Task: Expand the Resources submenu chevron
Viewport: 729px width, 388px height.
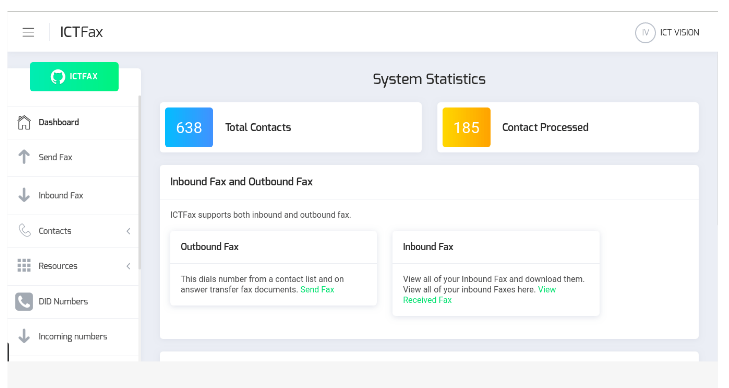Action: 128,266
